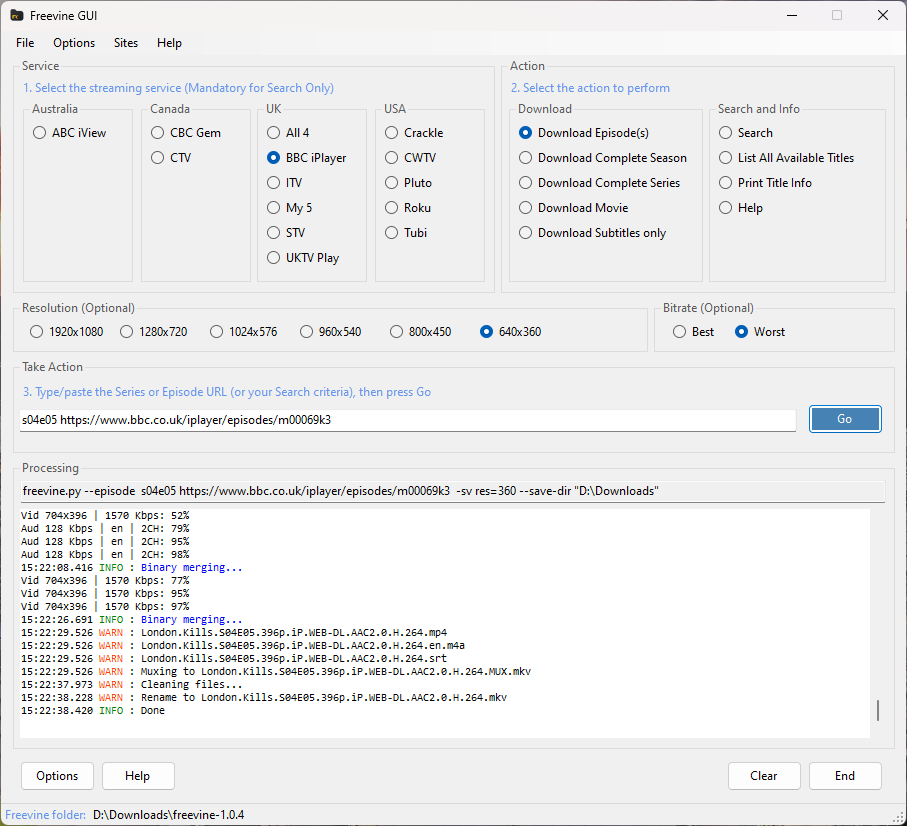Set resolution to 1920x1080
This screenshot has height=826, width=907.
[37, 332]
